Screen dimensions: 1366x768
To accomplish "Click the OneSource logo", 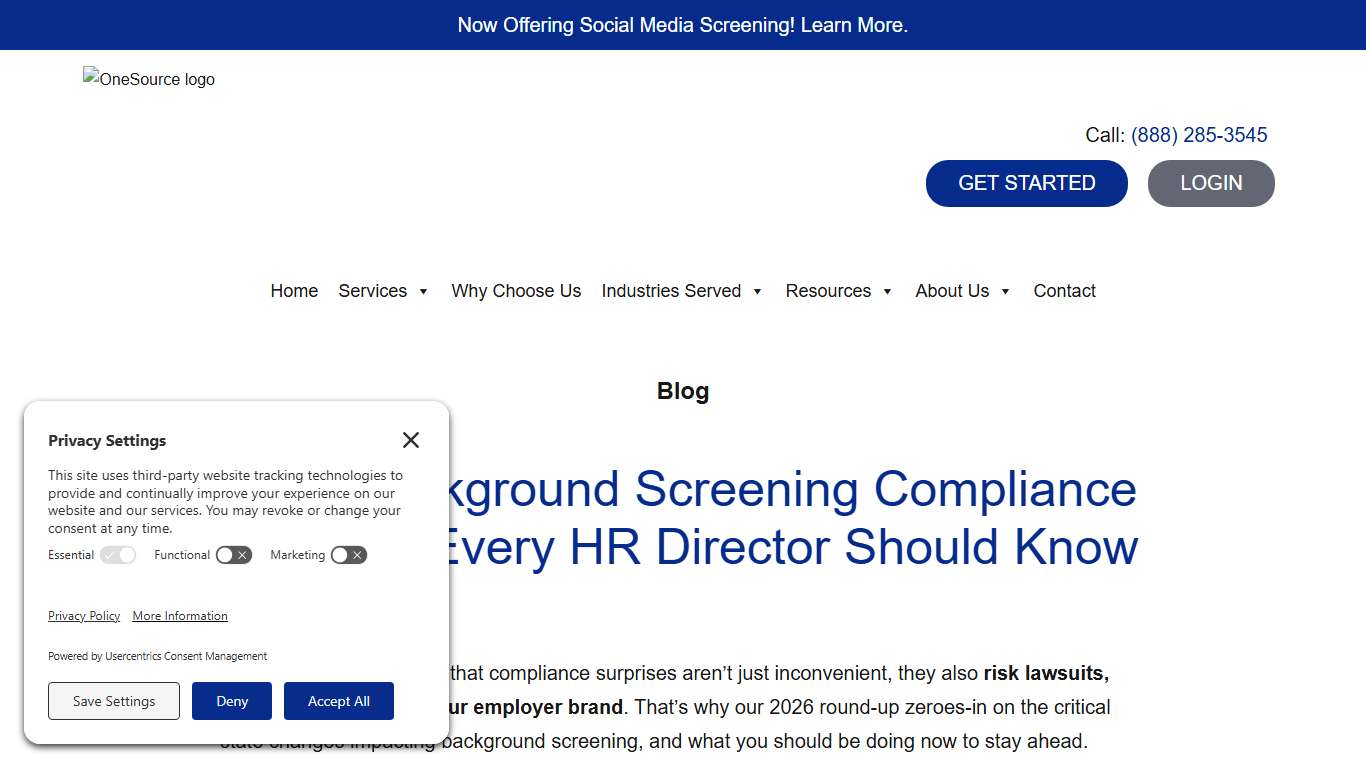I will coord(148,79).
